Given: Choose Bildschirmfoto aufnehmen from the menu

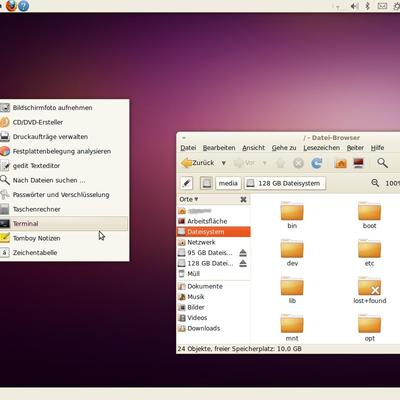Looking at the screenshot, I should tap(64, 108).
